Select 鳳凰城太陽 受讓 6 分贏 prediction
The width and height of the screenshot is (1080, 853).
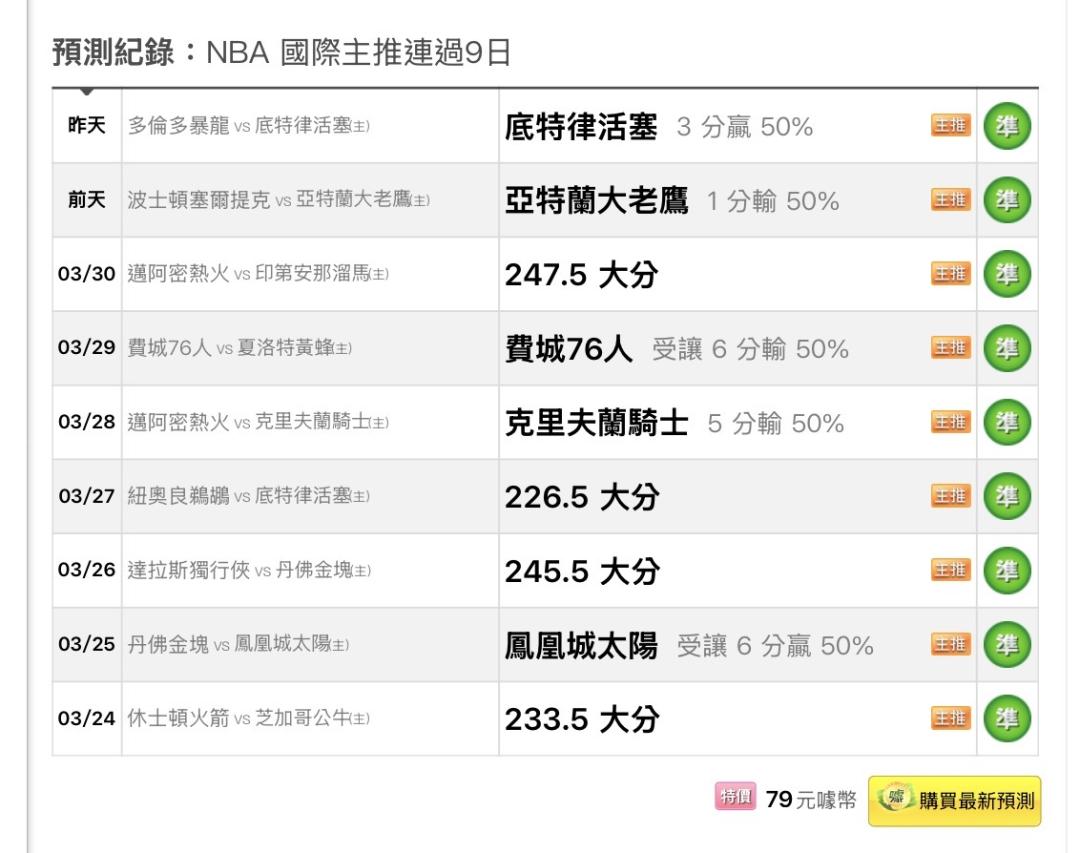point(688,646)
